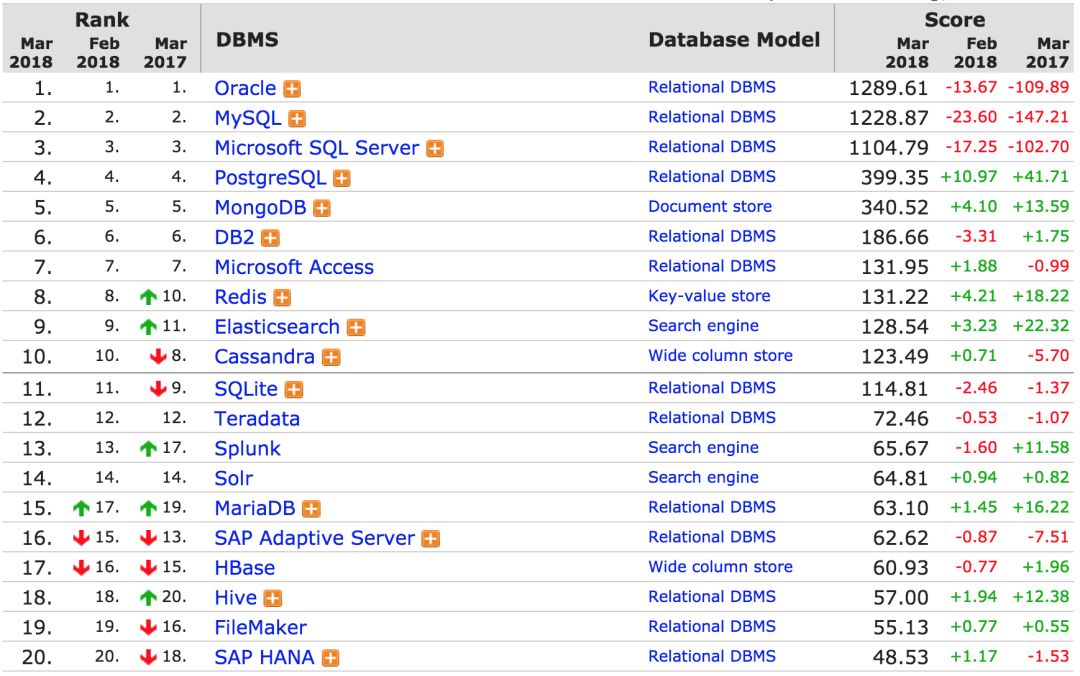
Task: Click the orange plus icon next to Hive
Action: (x=273, y=599)
